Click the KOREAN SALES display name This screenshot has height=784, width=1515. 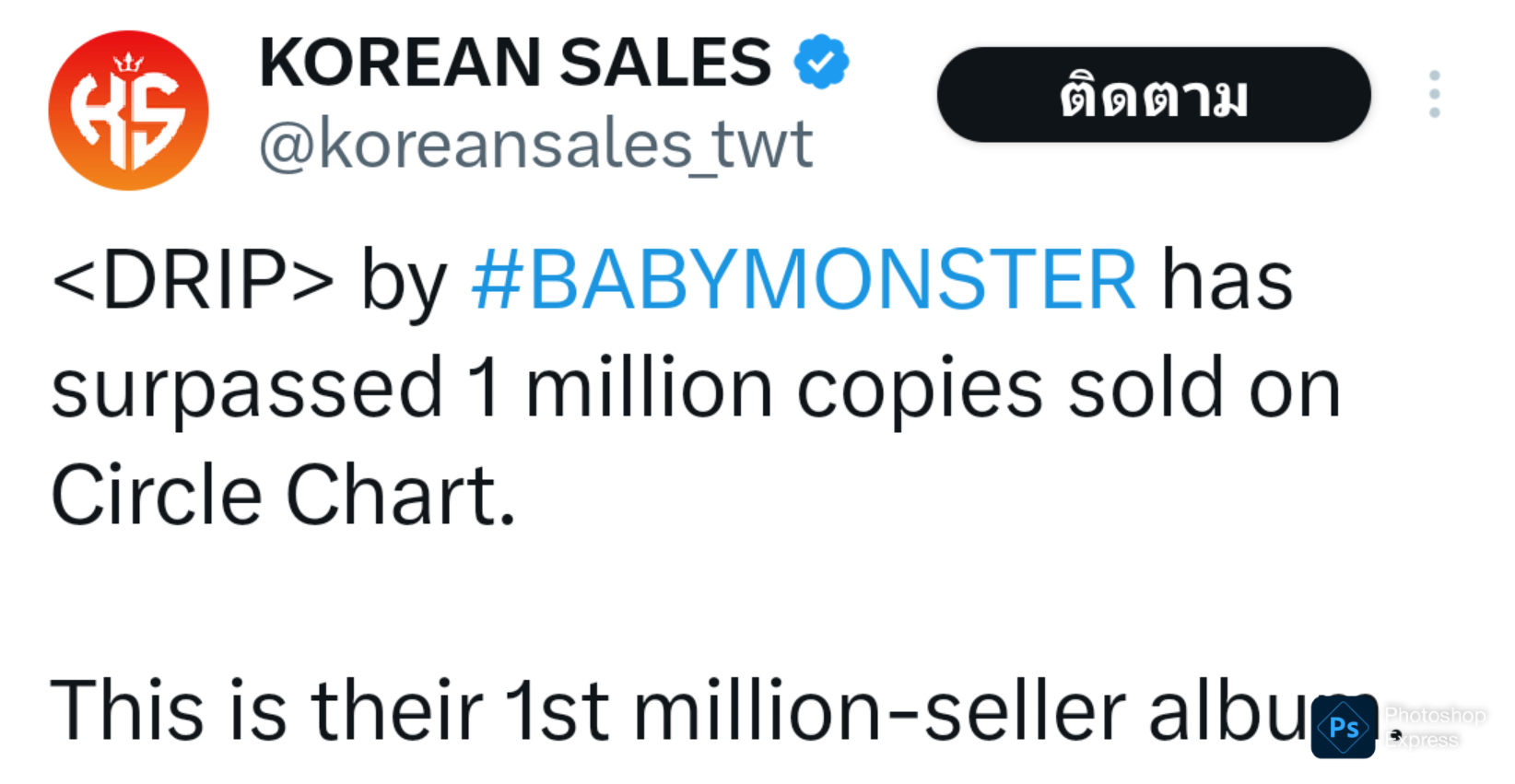click(515, 63)
